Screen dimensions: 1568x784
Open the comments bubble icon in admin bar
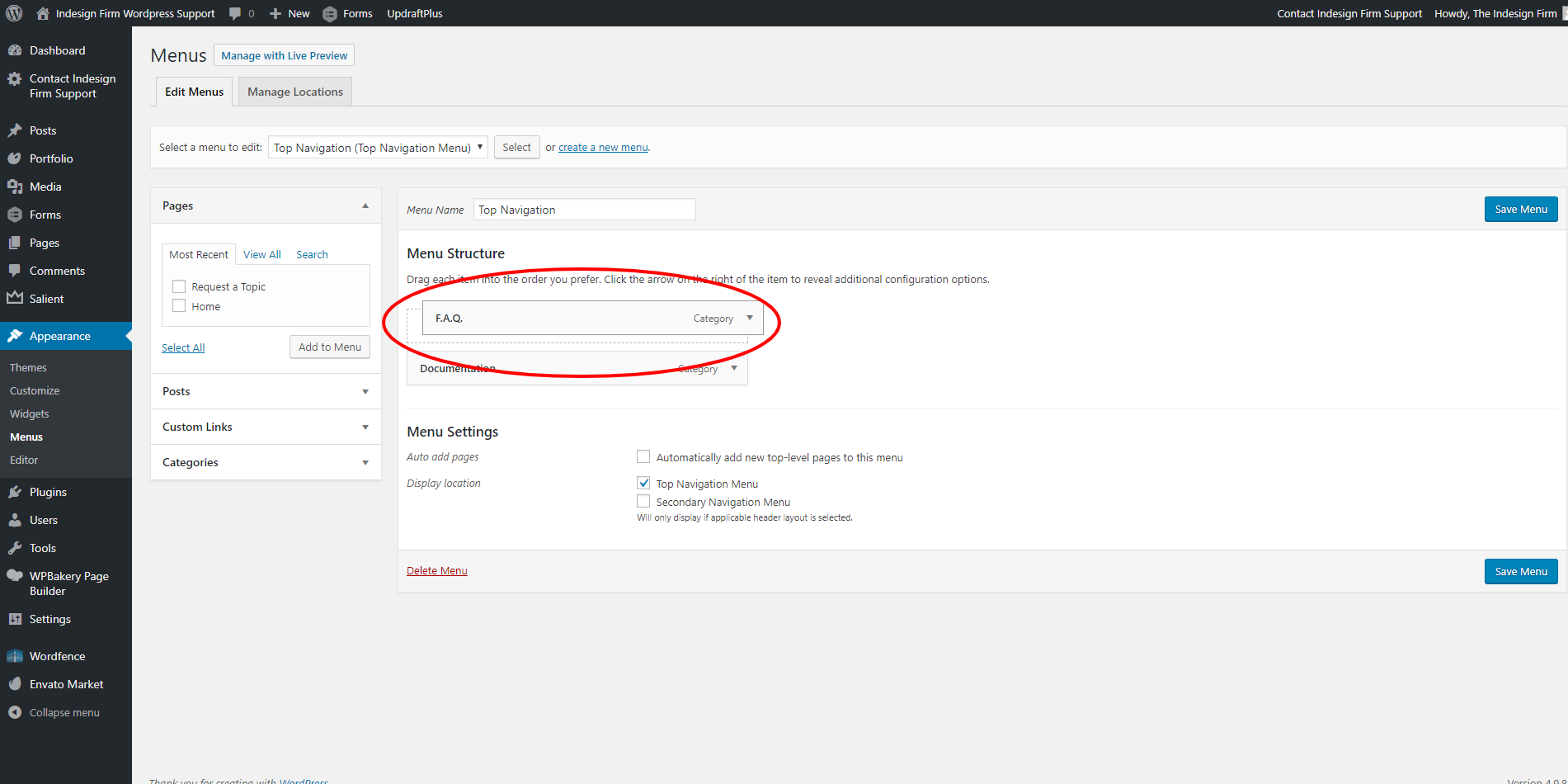tap(236, 13)
